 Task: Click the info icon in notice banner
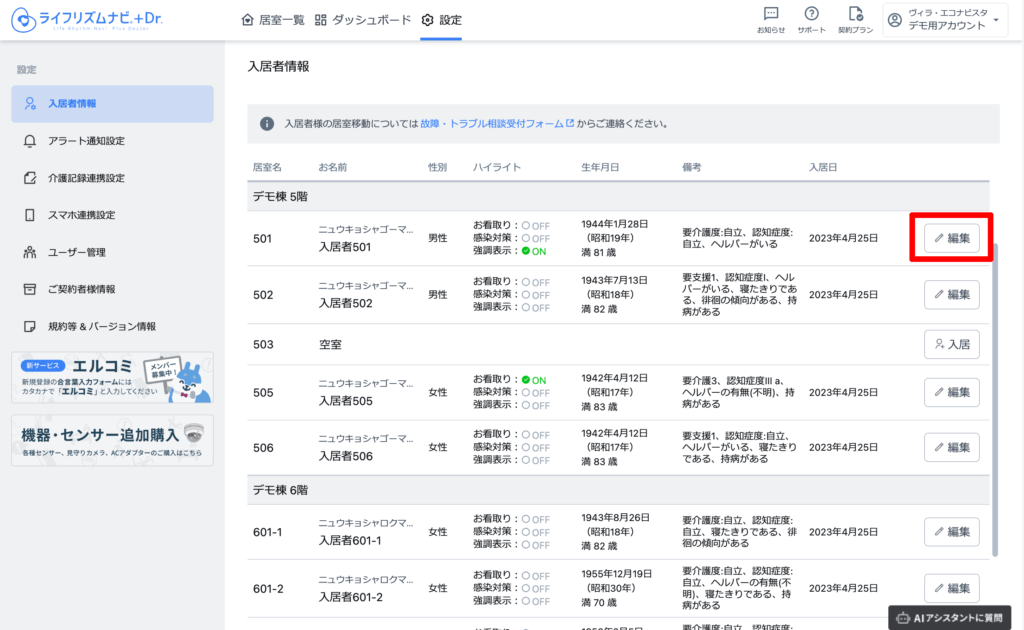pyautogui.click(x=267, y=124)
